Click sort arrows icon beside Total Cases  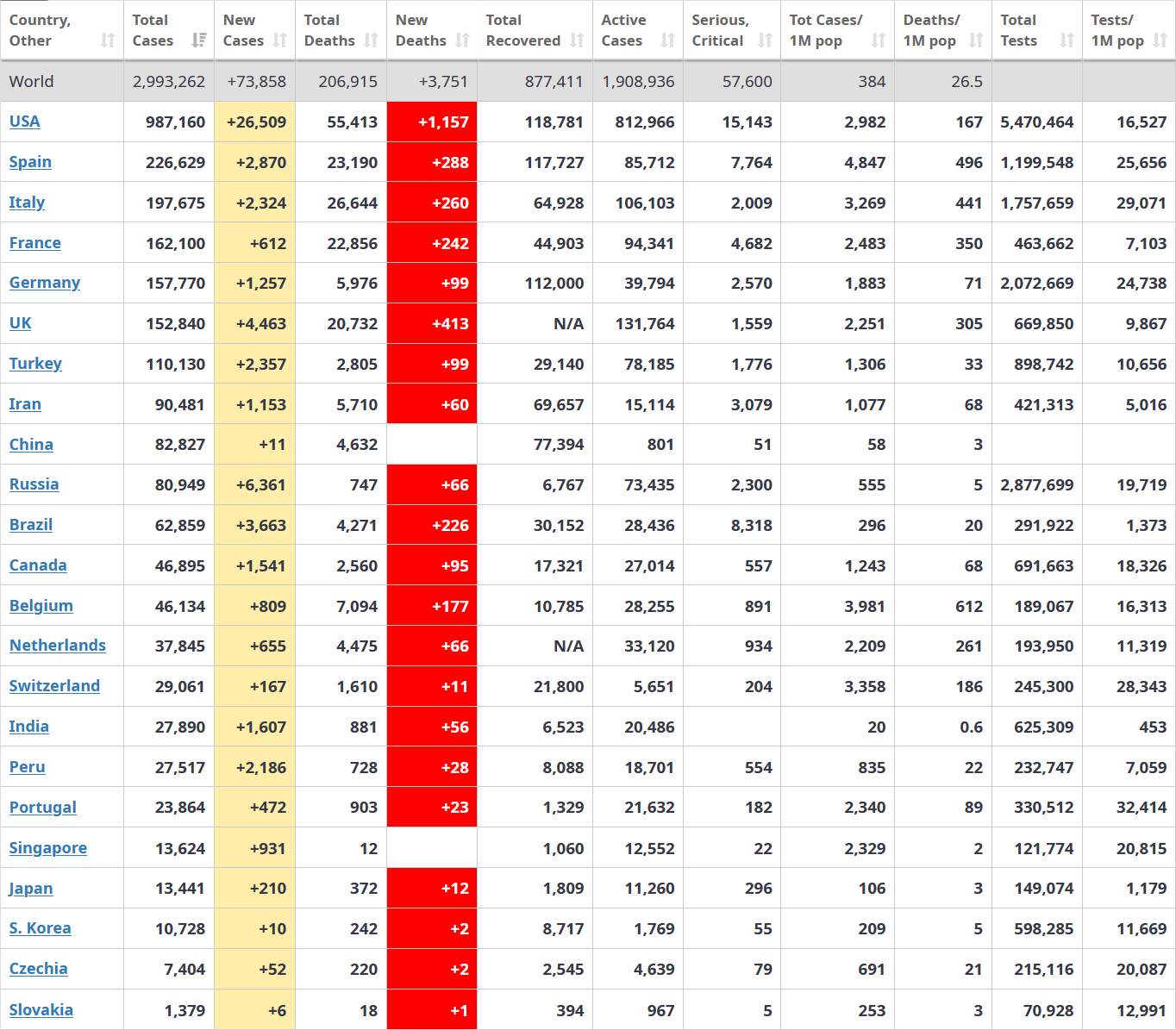coord(199,41)
